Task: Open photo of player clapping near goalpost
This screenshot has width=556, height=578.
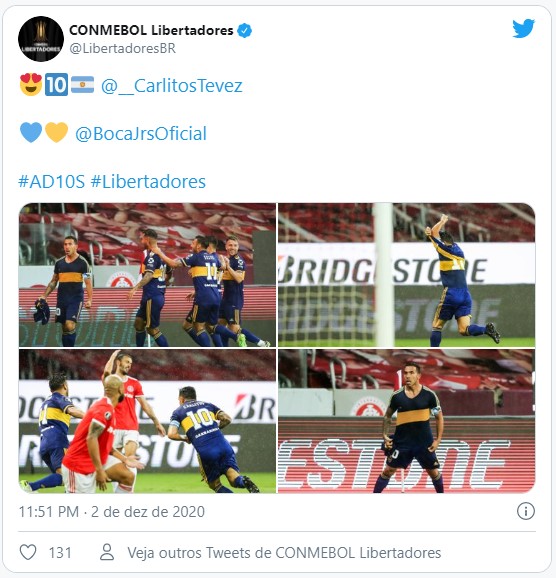Action: click(x=406, y=275)
